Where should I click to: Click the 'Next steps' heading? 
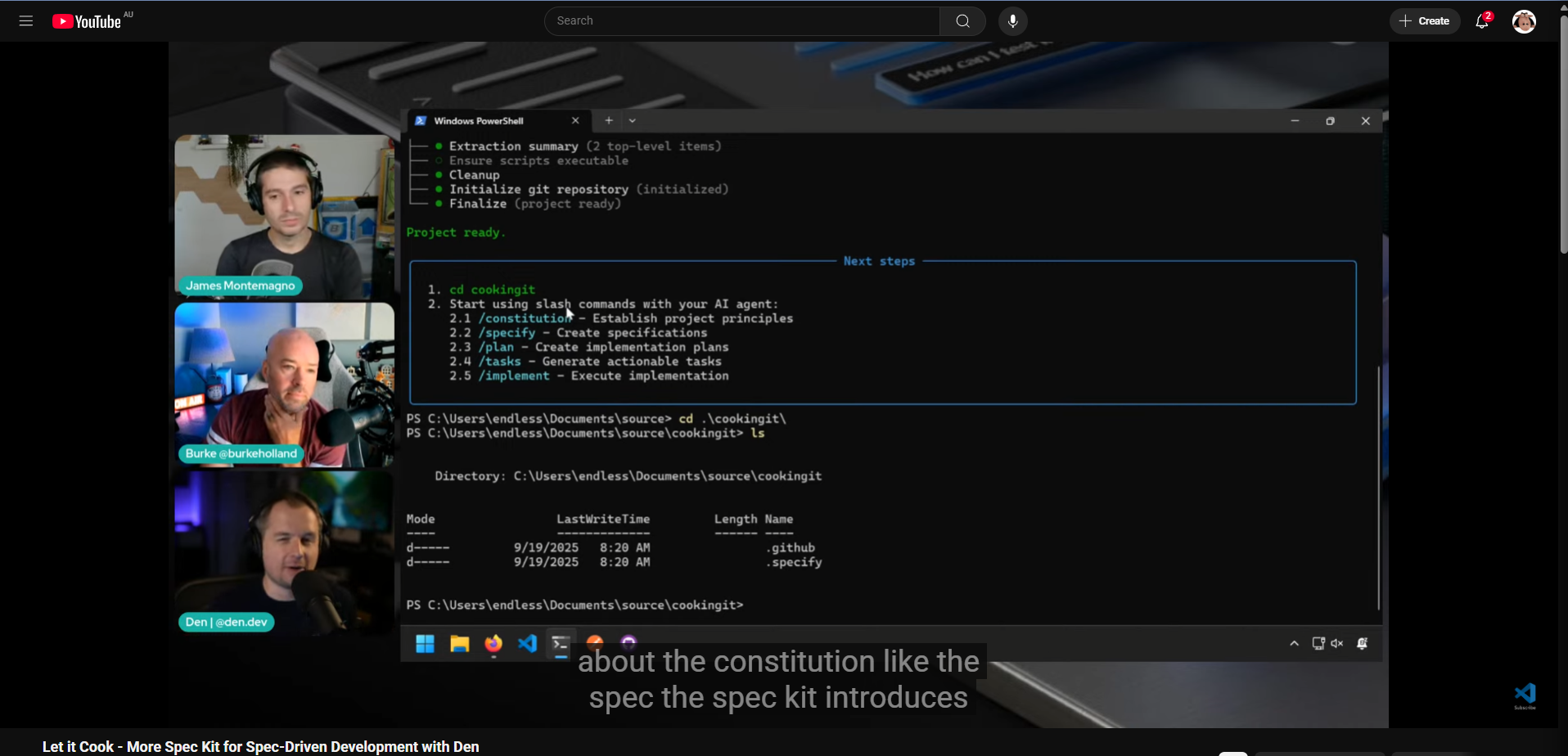point(879,262)
